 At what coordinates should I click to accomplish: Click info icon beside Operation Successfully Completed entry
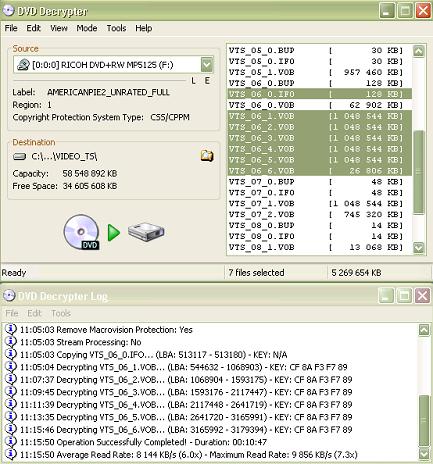(11, 441)
